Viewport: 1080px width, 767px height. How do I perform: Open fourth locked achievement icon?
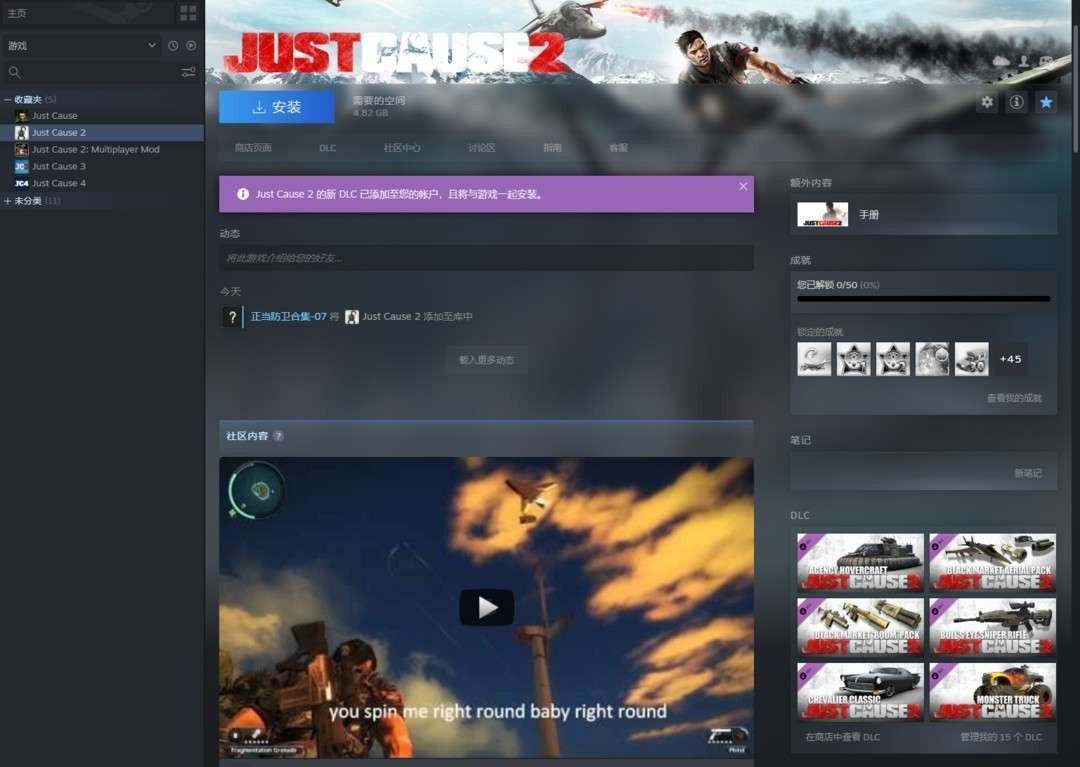932,359
